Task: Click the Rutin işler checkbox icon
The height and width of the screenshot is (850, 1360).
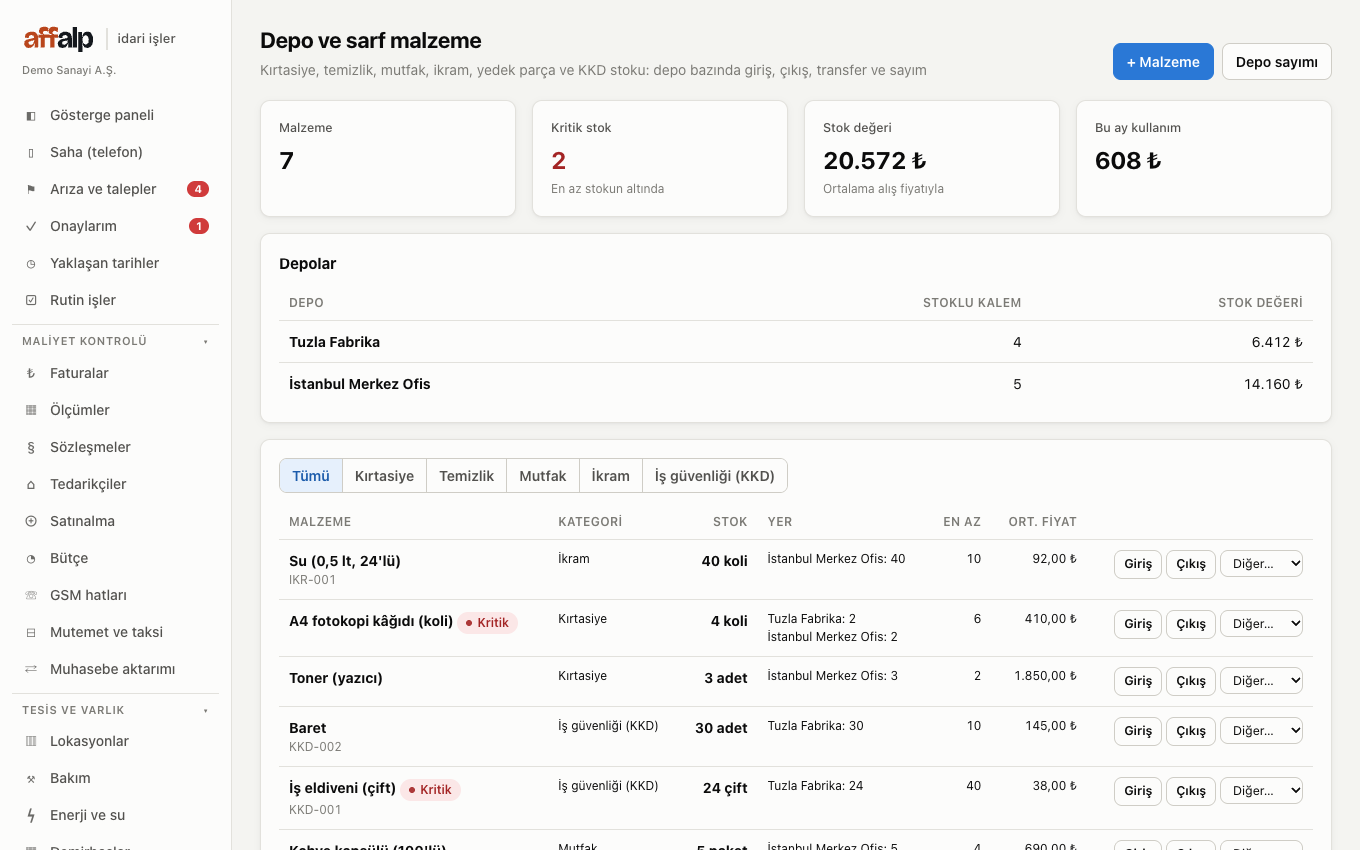Action: pos(31,301)
